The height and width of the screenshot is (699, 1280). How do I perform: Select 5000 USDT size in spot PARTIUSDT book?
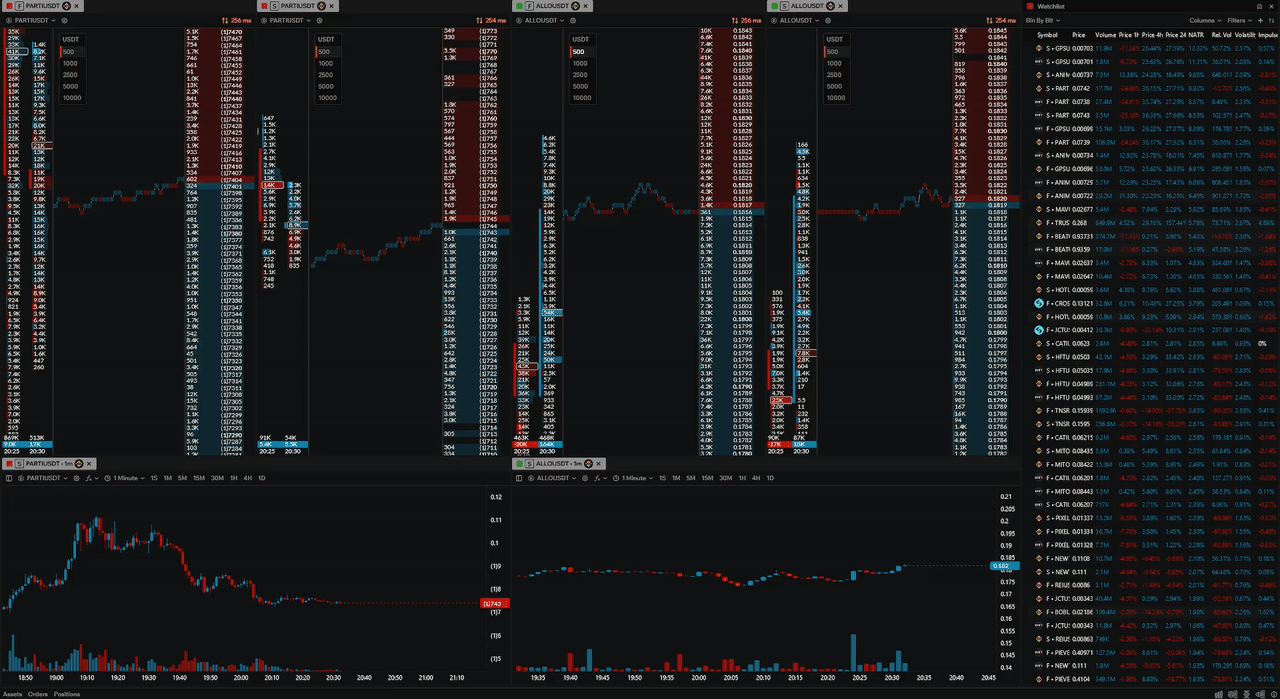click(x=327, y=86)
